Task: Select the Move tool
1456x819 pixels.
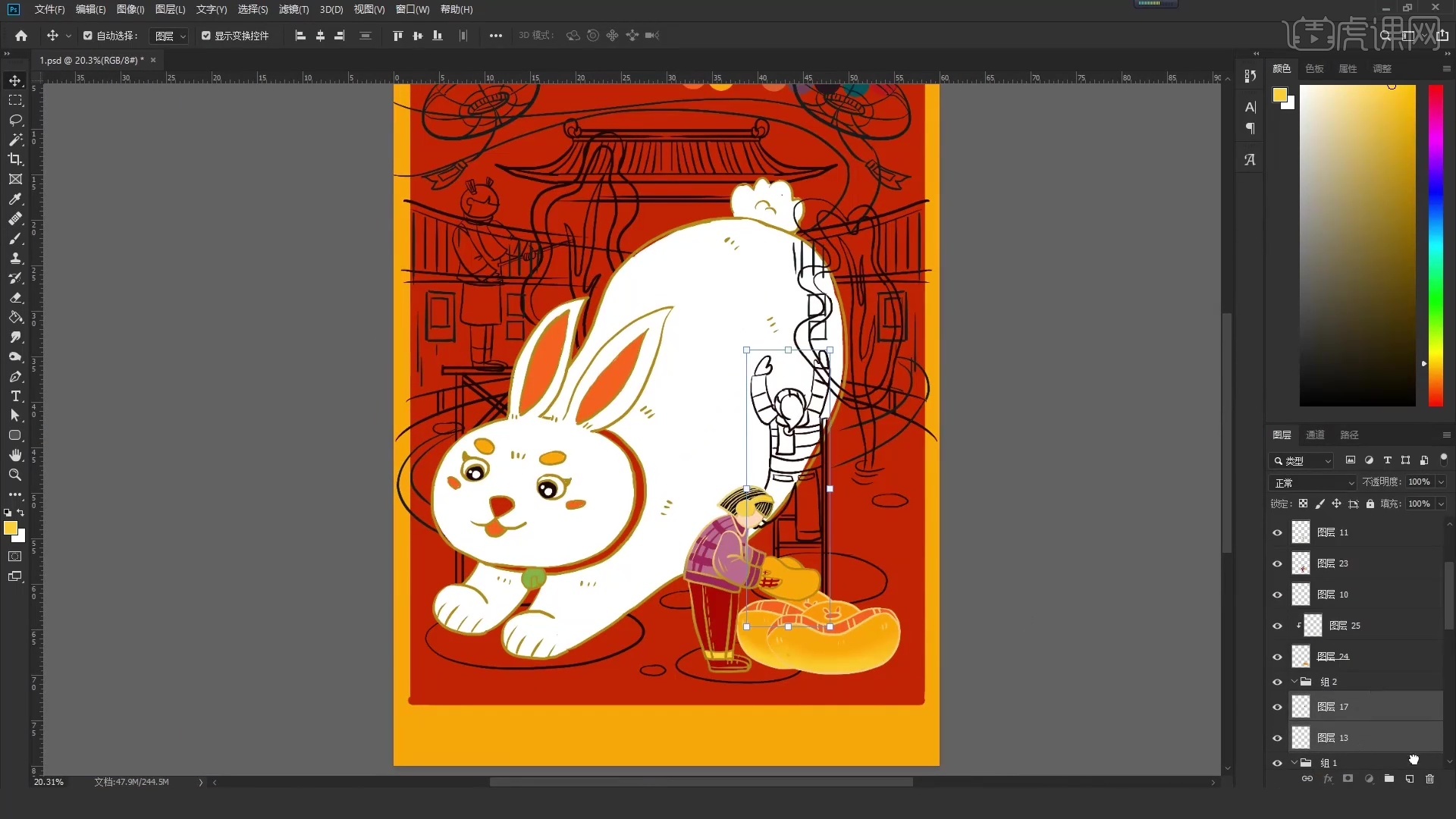Action: (x=15, y=81)
